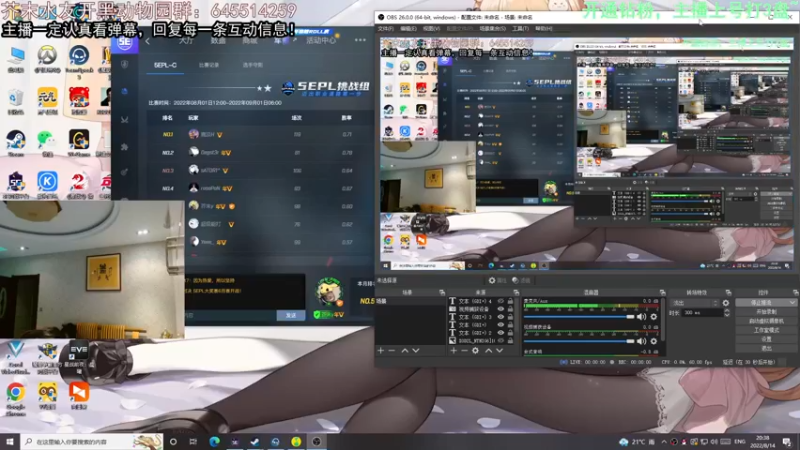This screenshot has height=450, width=800.
Task: Adjust the transition 时长 duration stepper
Action: (727, 313)
